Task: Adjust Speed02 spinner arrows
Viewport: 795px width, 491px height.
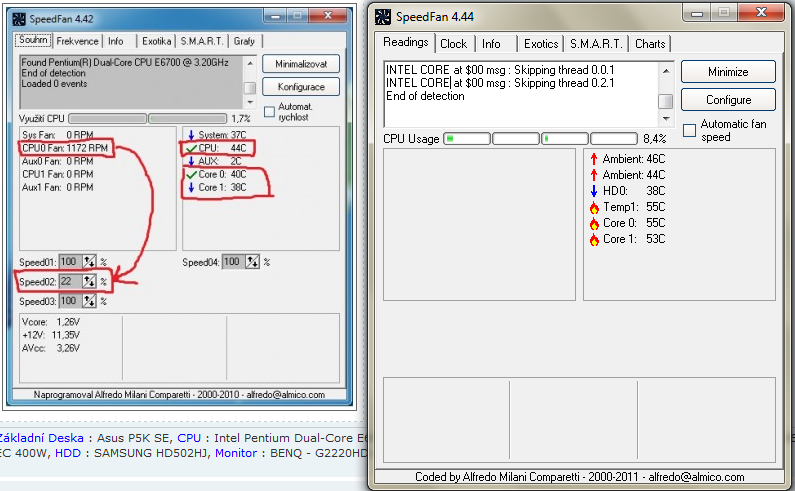Action: pos(89,282)
